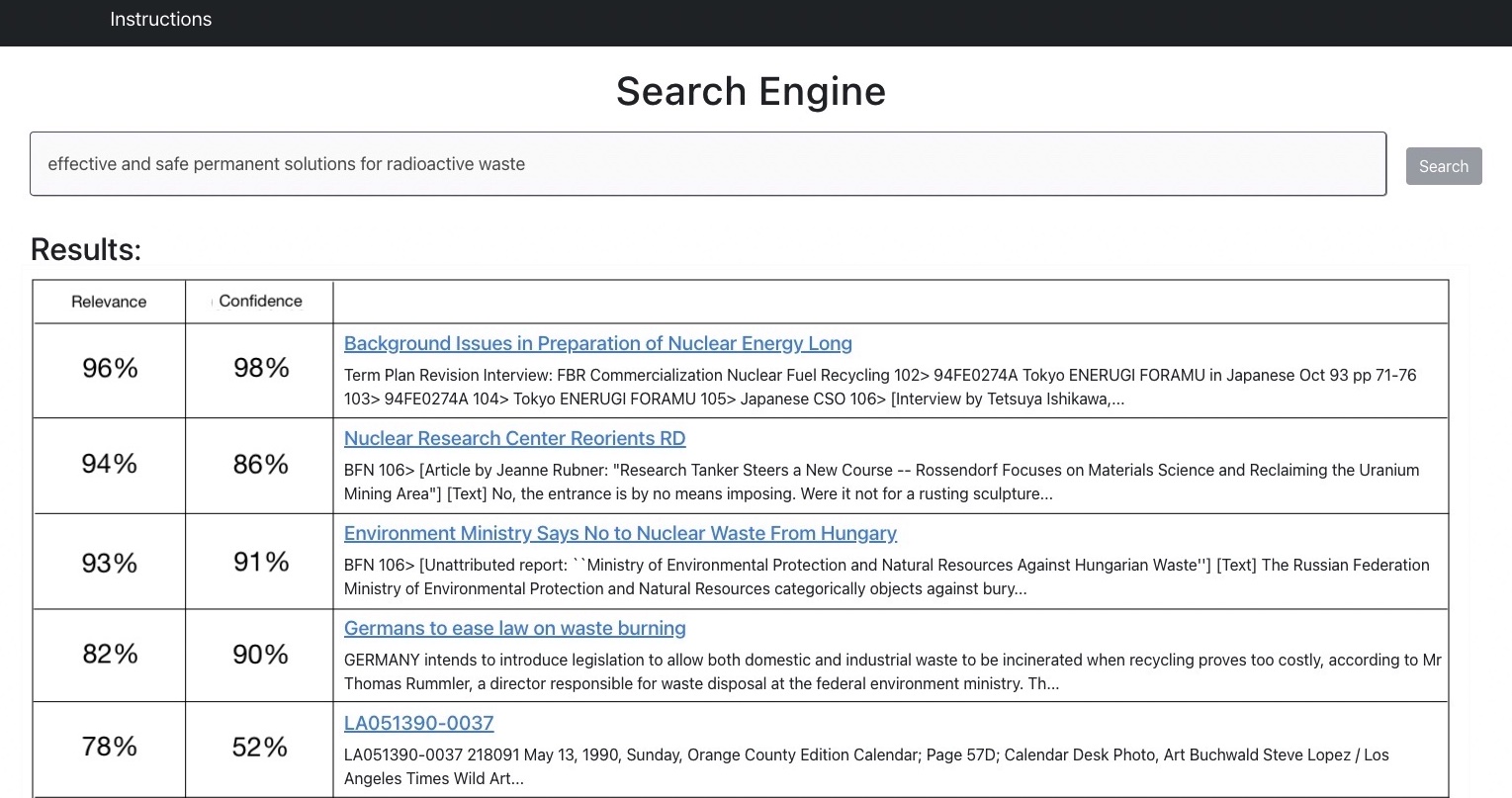Screen dimensions: 1512x798
Task: Click the Confidence column header
Action: 260,302
